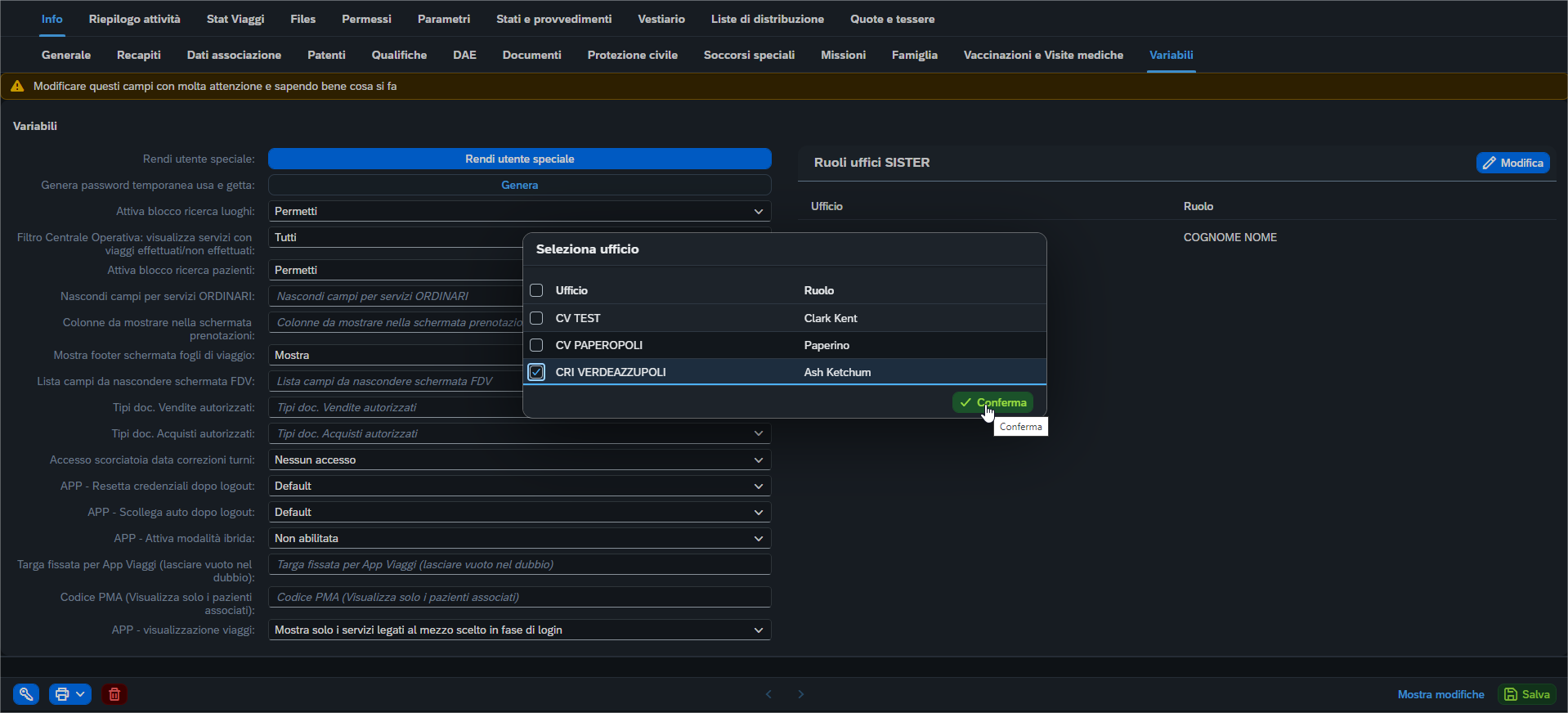
Task: Tick the CV PAPEROPOLI checkbox
Action: click(x=536, y=345)
